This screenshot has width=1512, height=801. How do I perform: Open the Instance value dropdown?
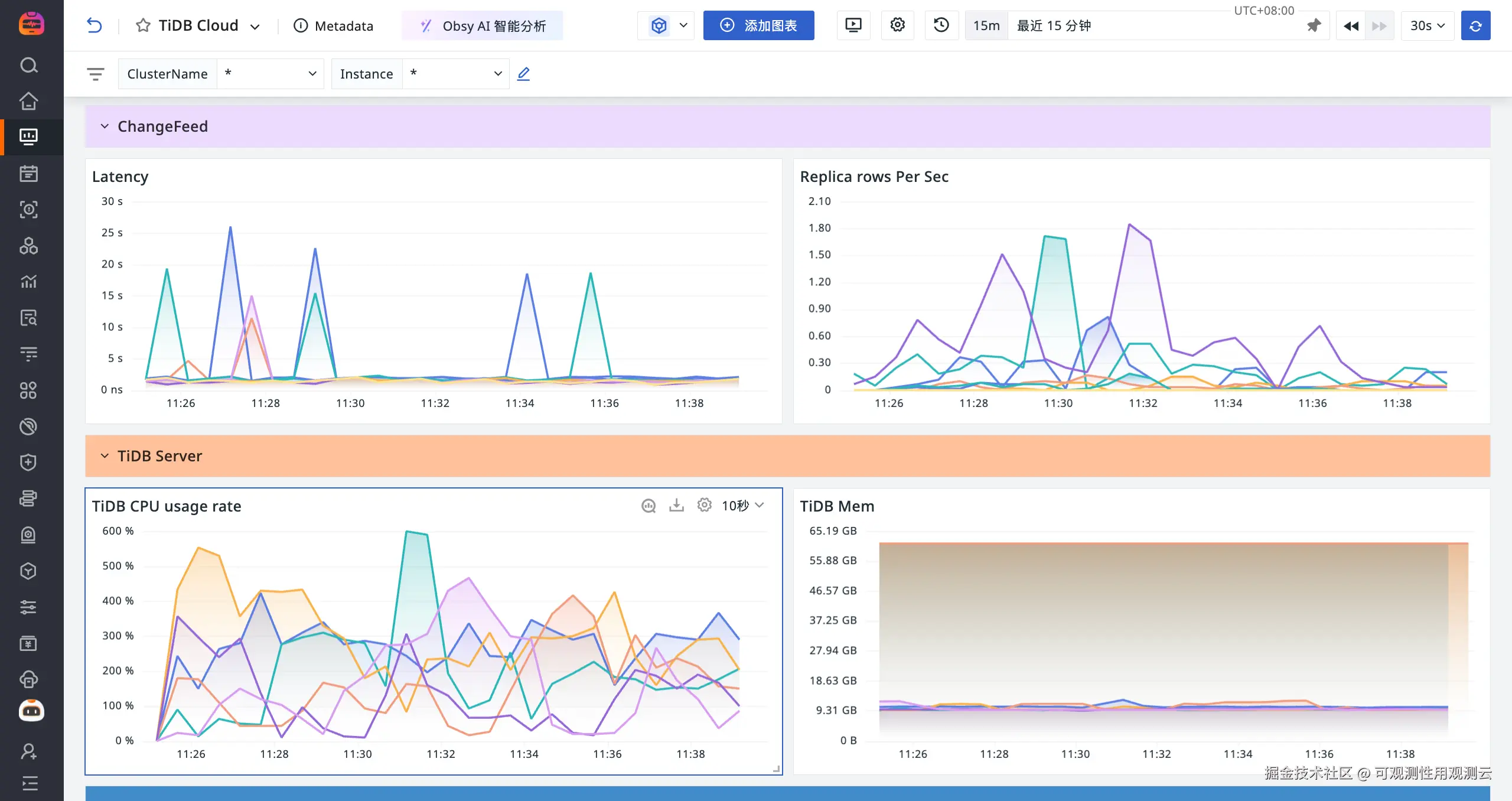(x=456, y=74)
